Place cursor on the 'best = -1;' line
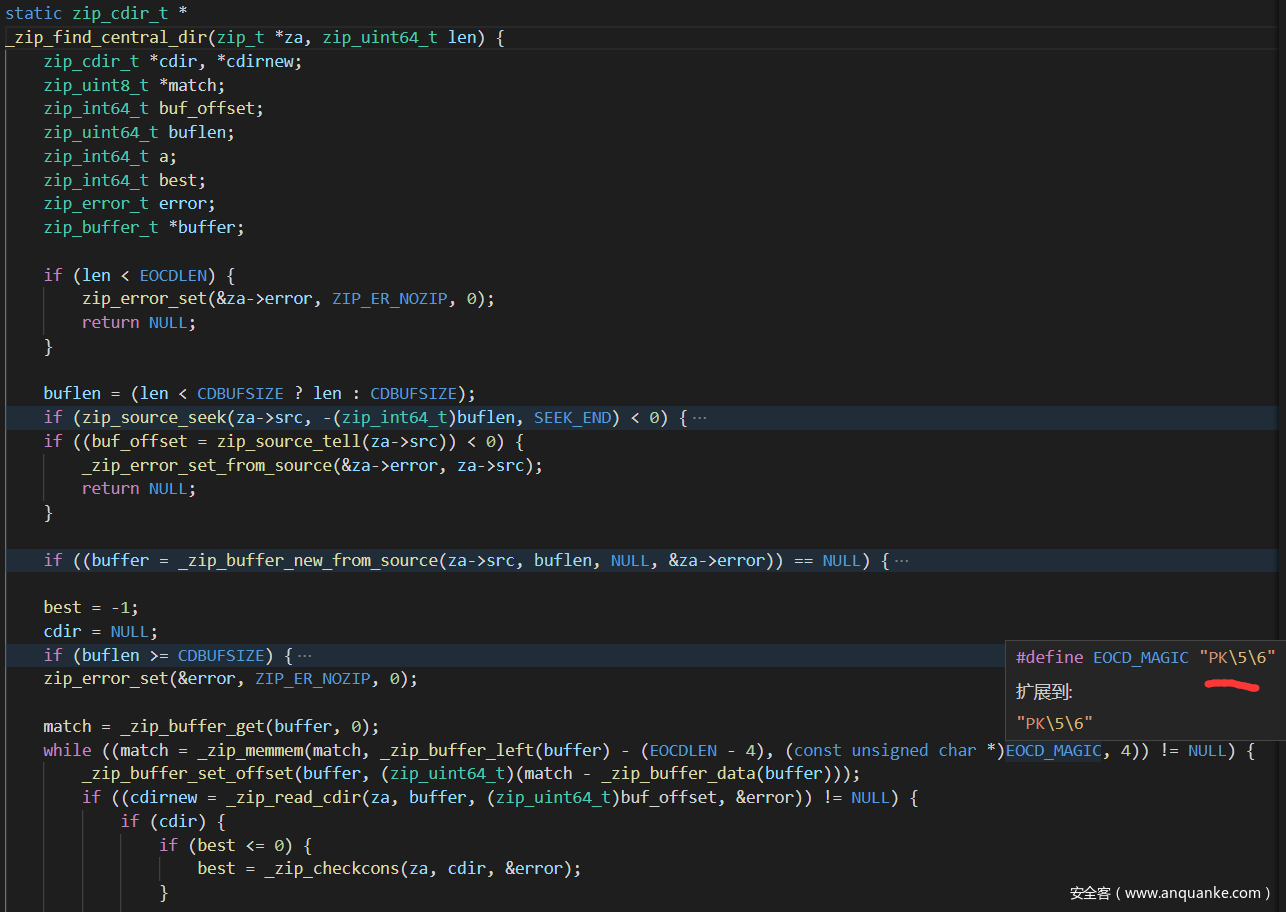 pos(91,608)
